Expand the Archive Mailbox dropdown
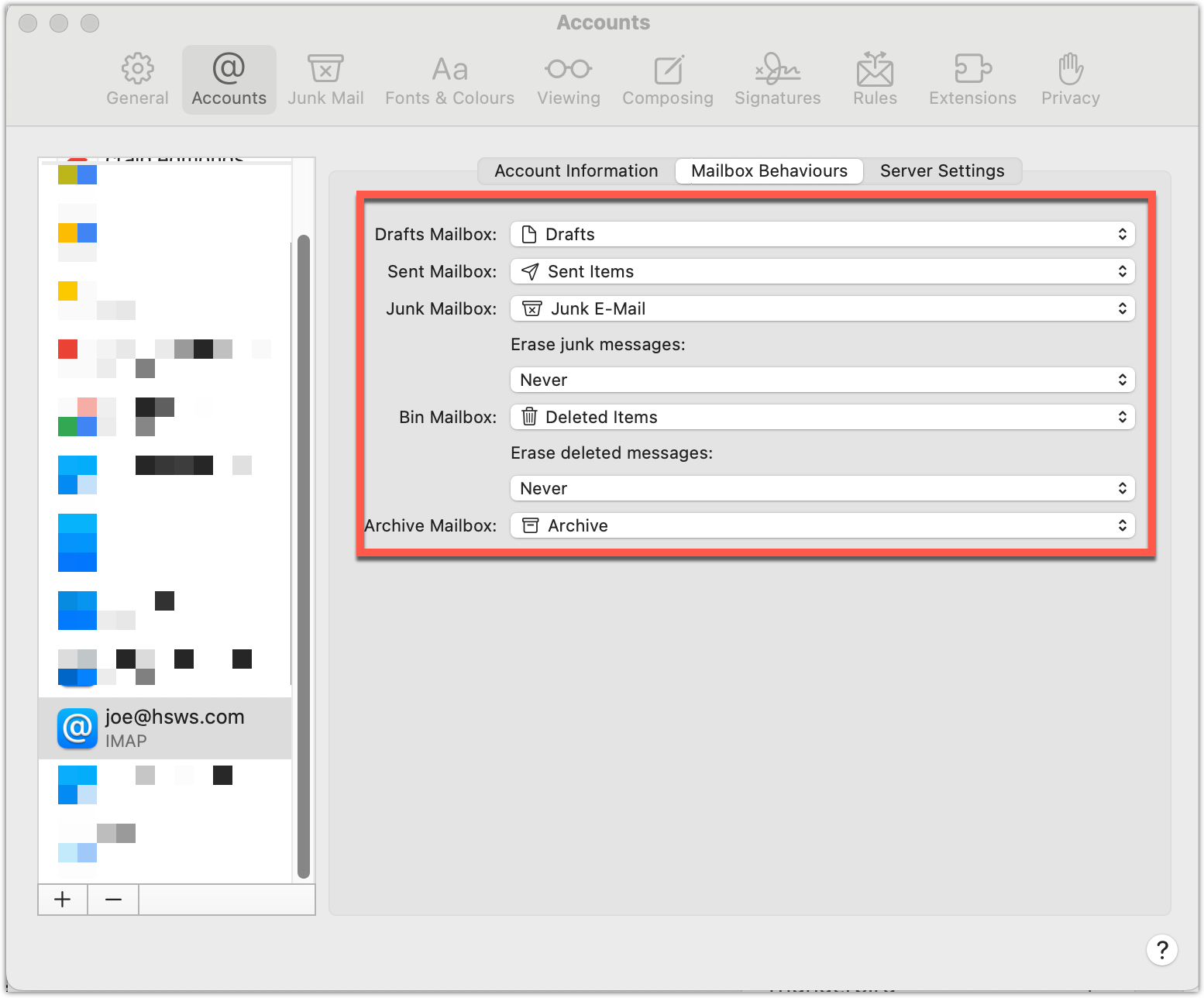This screenshot has width=1204, height=998. 822,525
